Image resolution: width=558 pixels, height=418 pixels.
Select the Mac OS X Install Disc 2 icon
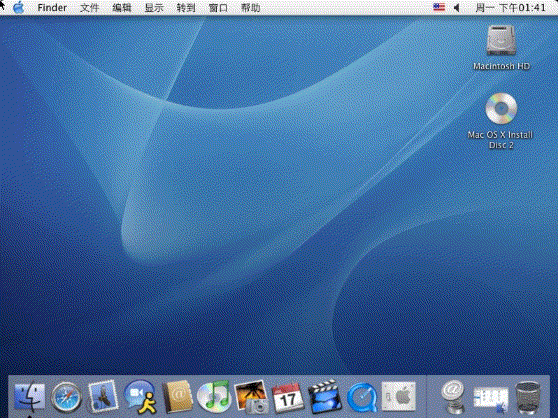coord(501,109)
